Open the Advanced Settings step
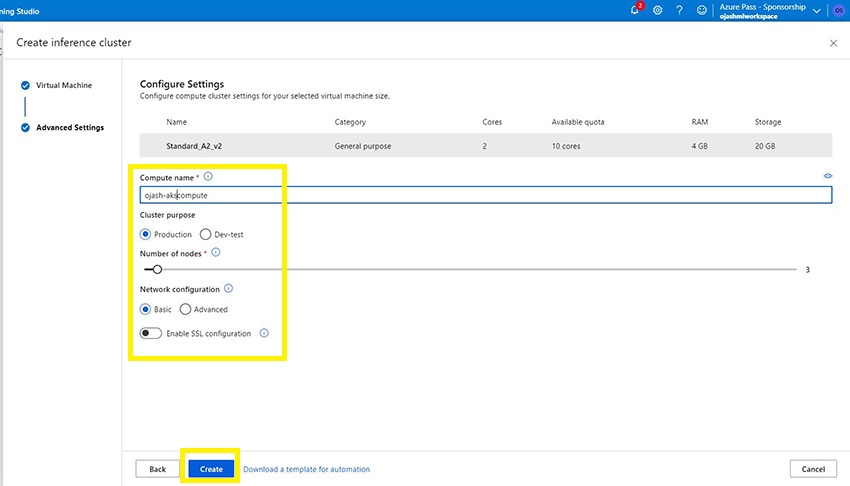Screen dimensions: 850x486 (x=69, y=127)
